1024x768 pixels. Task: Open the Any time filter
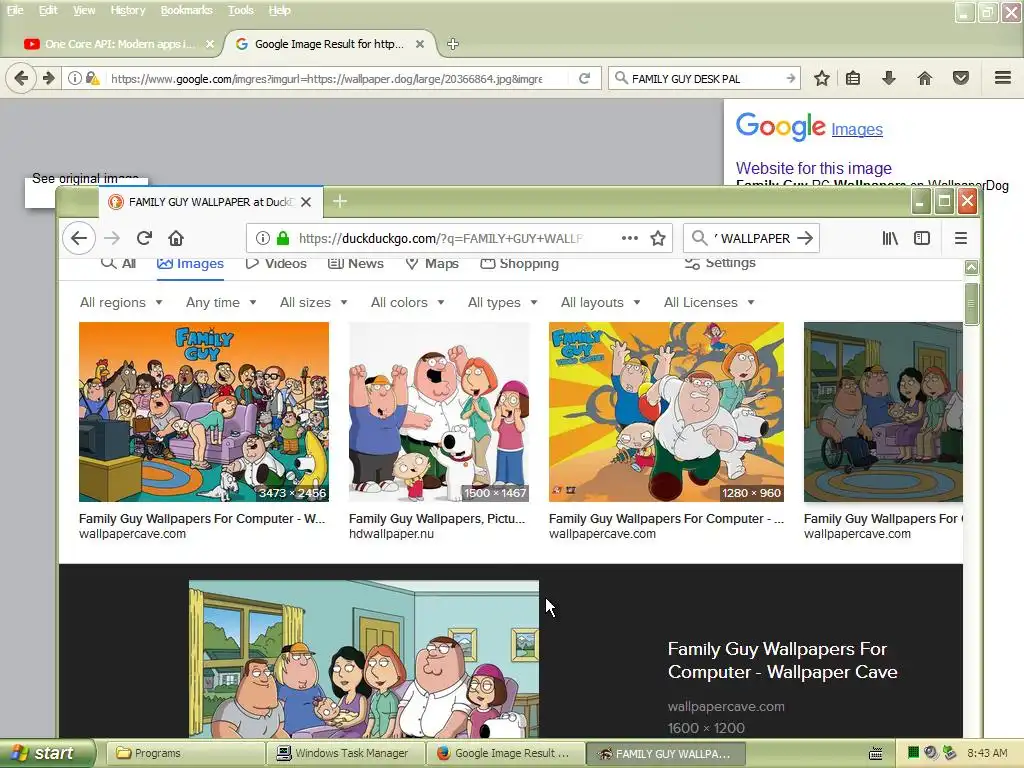tap(221, 302)
